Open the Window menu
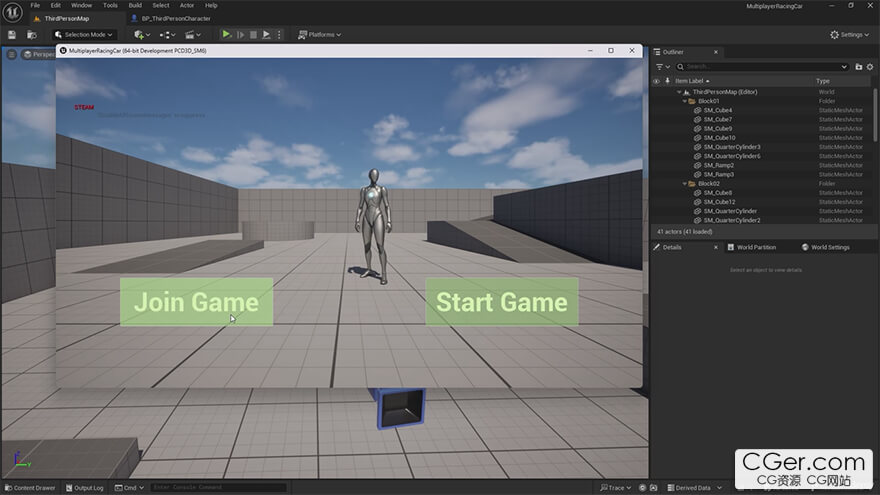The height and width of the screenshot is (495, 880). coord(81,6)
